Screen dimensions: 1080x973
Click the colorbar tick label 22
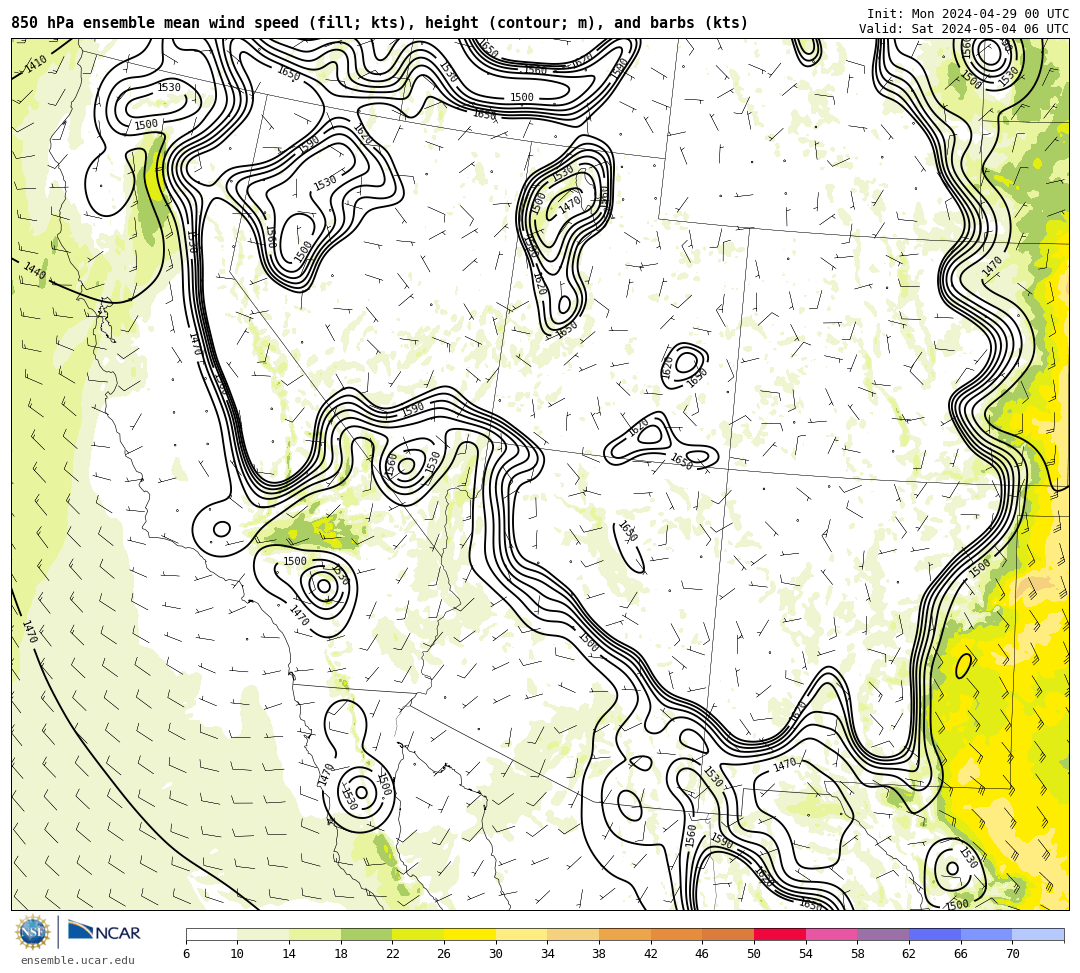tap(393, 954)
